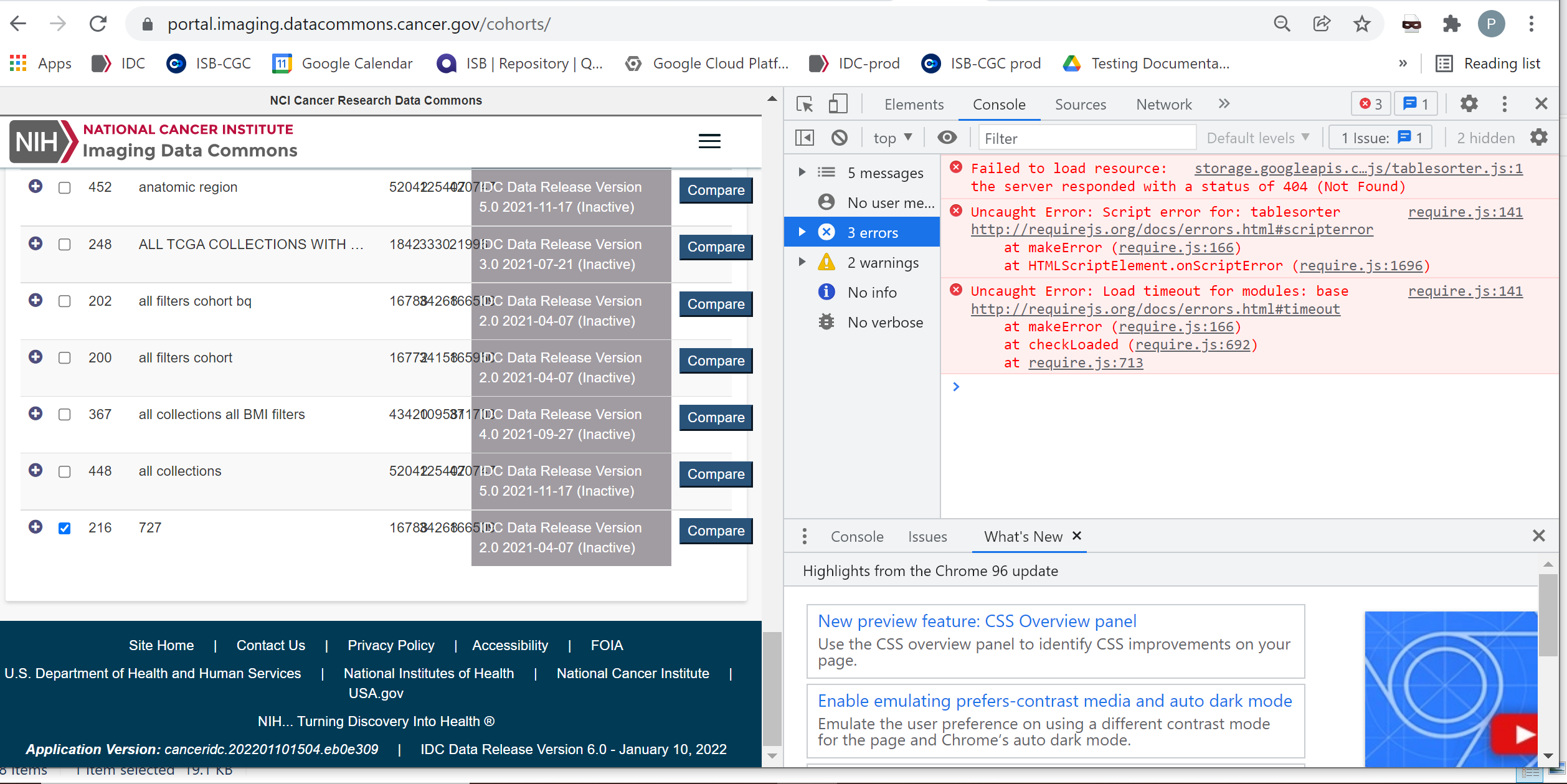Image resolution: width=1567 pixels, height=784 pixels.
Task: Click inside the console Filter field
Action: 1087,138
